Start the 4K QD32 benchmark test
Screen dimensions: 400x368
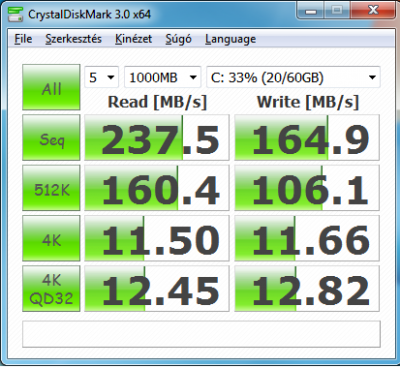point(51,289)
